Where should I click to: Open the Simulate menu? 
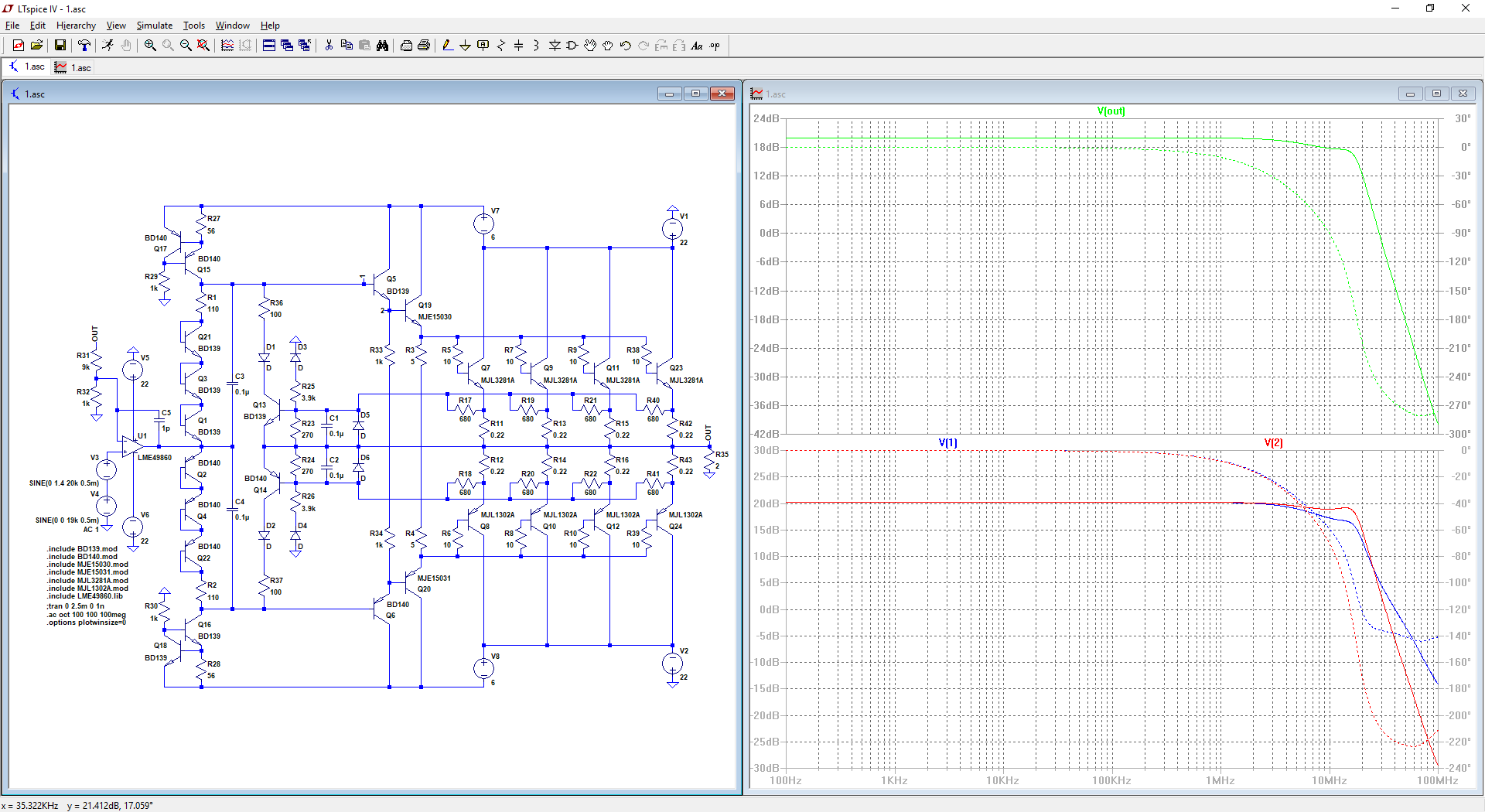tap(155, 26)
